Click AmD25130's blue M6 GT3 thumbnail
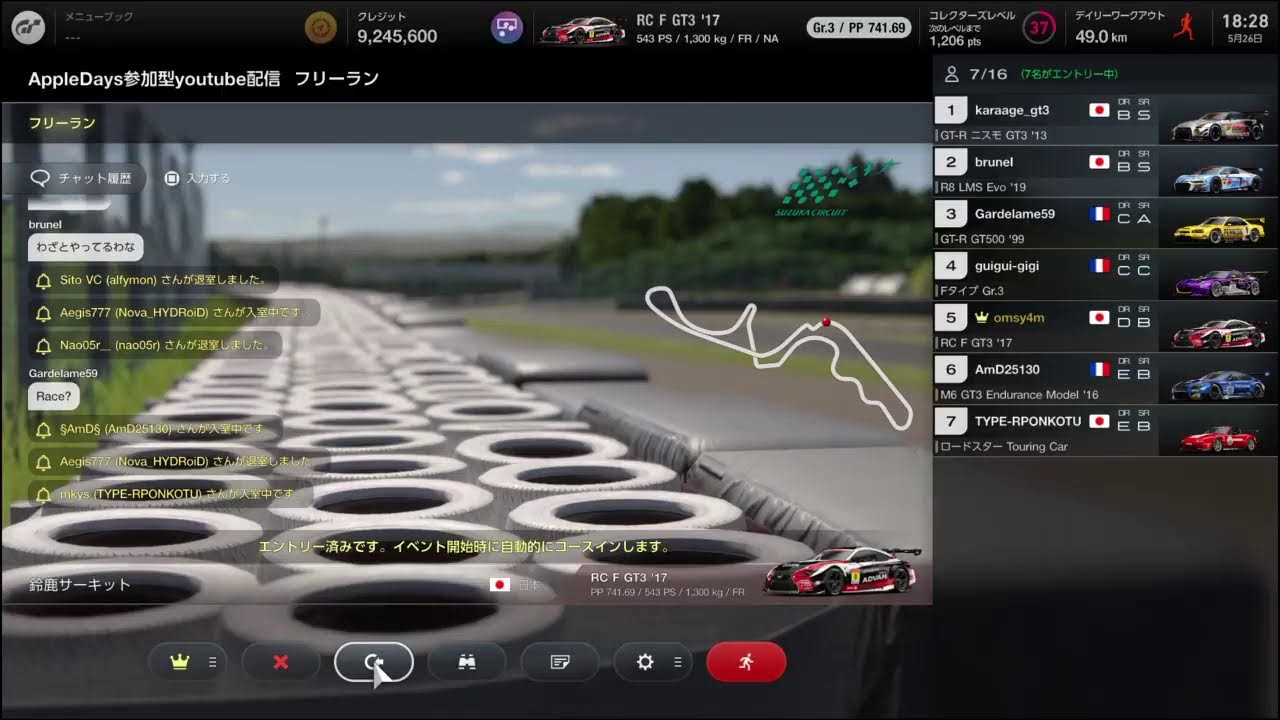 (x=1217, y=384)
